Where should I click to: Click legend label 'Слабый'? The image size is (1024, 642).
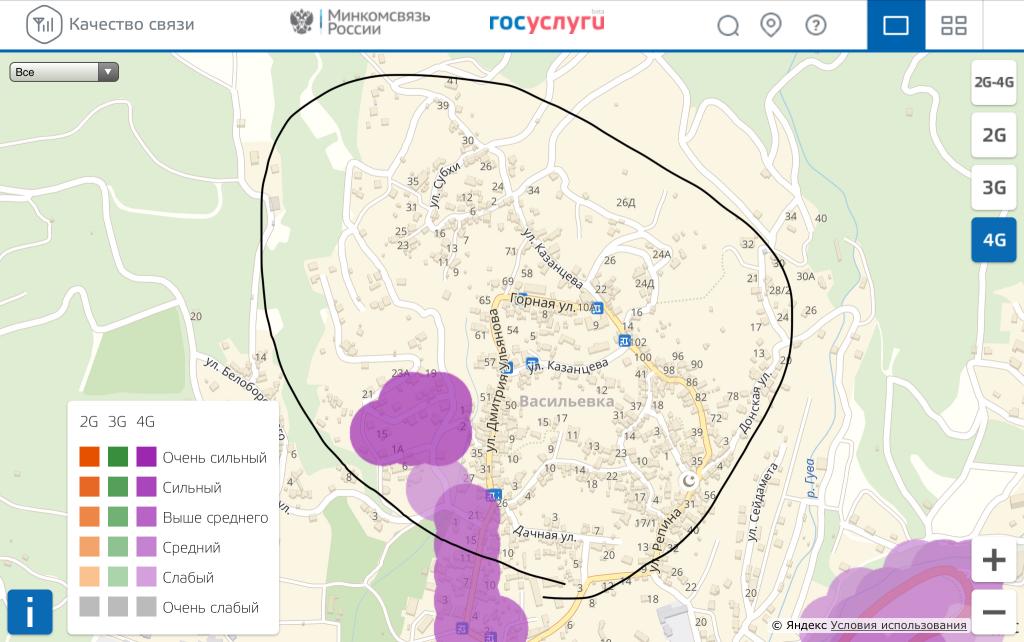(x=188, y=577)
